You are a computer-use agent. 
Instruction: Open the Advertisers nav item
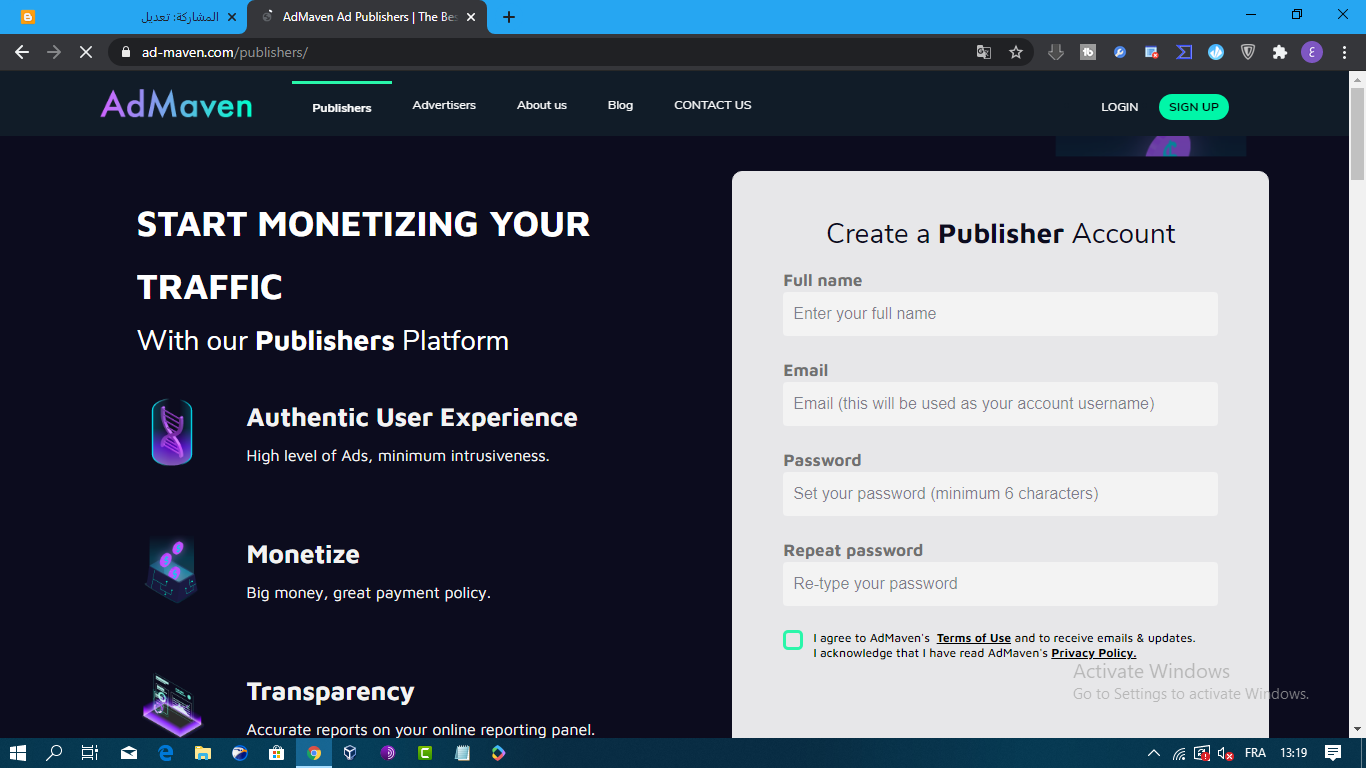coord(444,105)
